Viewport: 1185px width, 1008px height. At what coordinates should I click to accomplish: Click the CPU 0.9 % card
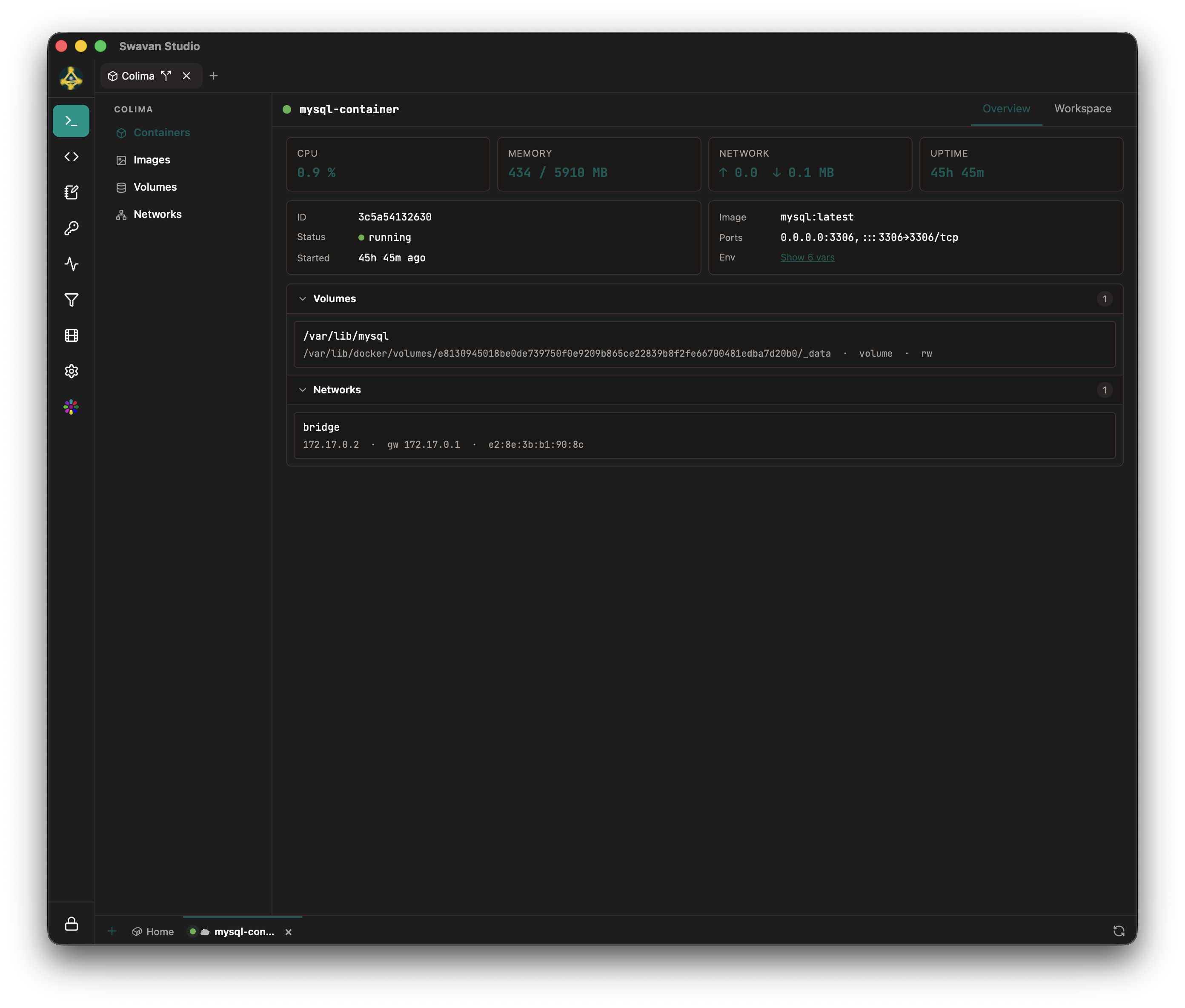387,164
